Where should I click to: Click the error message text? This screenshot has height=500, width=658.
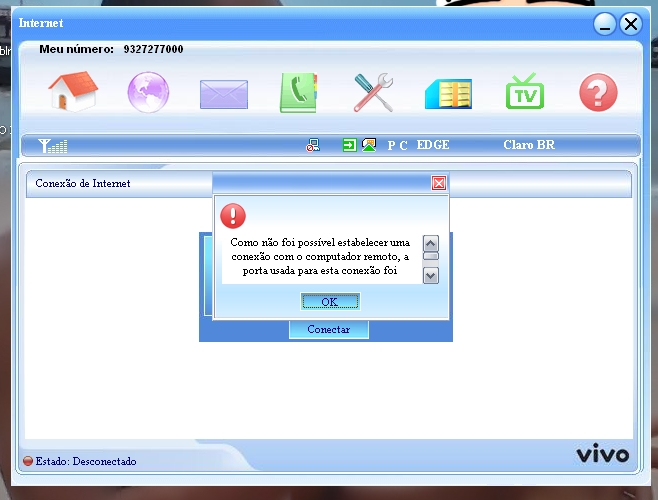point(320,257)
